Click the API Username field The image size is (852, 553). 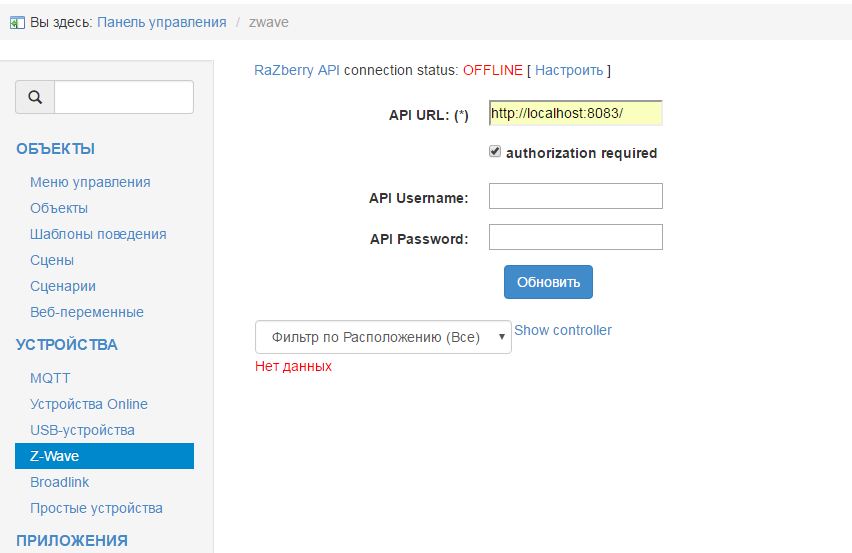[x=575, y=196]
